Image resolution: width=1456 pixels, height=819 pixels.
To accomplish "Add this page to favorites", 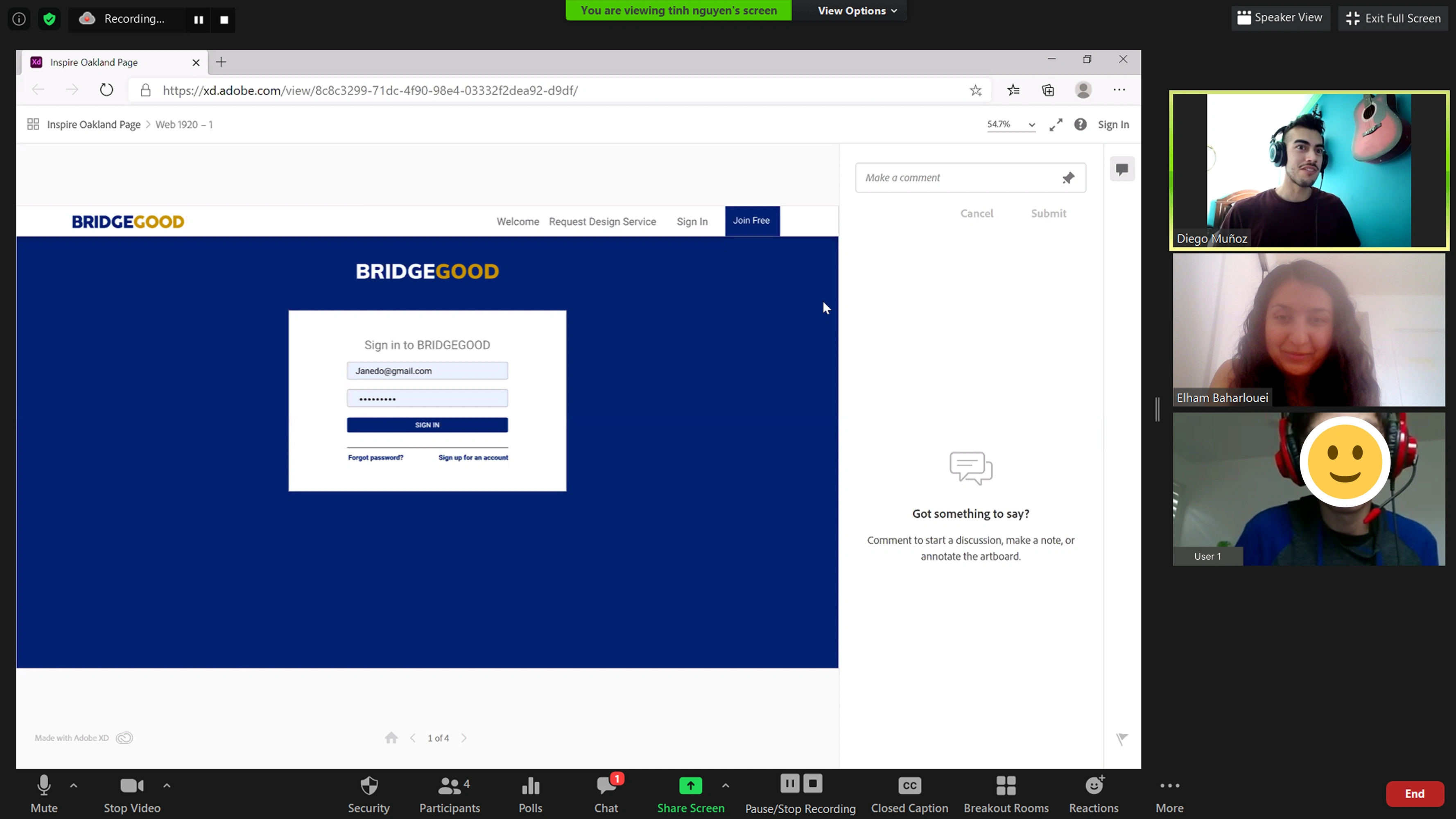I will pyautogui.click(x=976, y=90).
